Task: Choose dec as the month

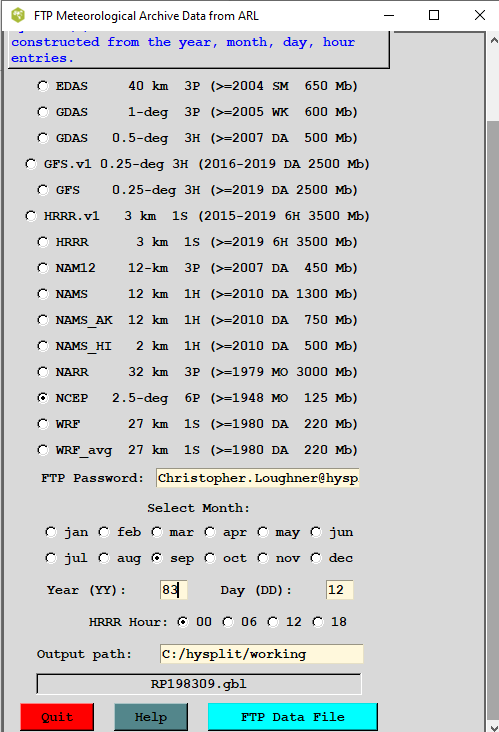Action: [x=316, y=558]
